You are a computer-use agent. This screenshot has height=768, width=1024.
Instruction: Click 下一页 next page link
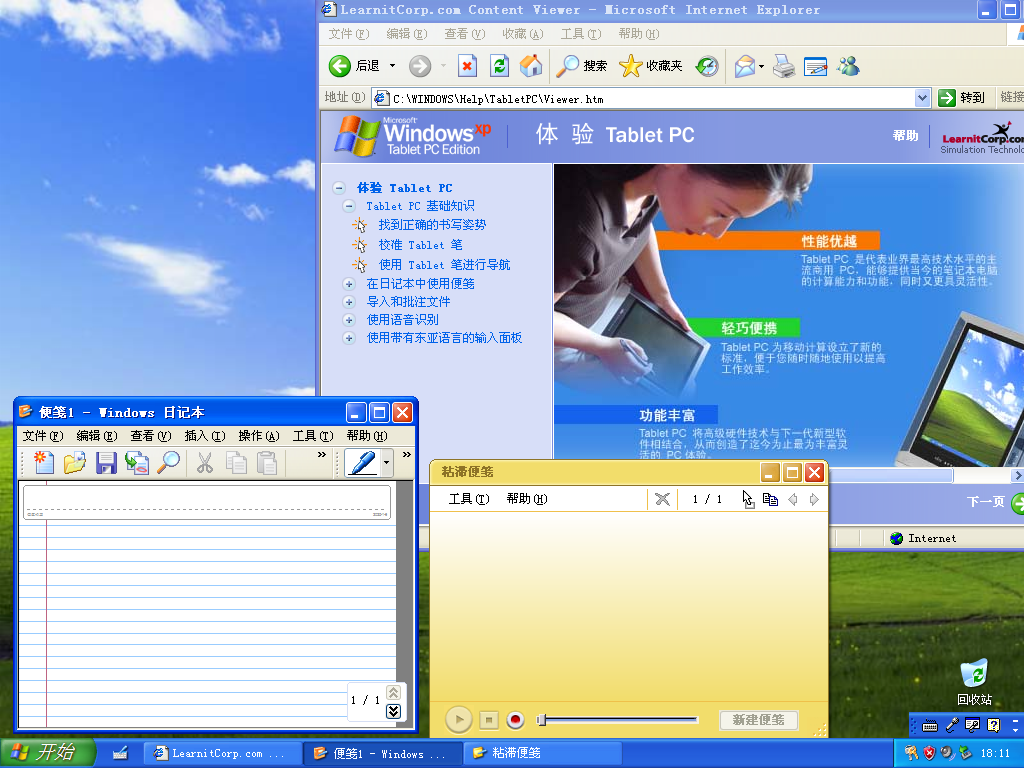[985, 502]
